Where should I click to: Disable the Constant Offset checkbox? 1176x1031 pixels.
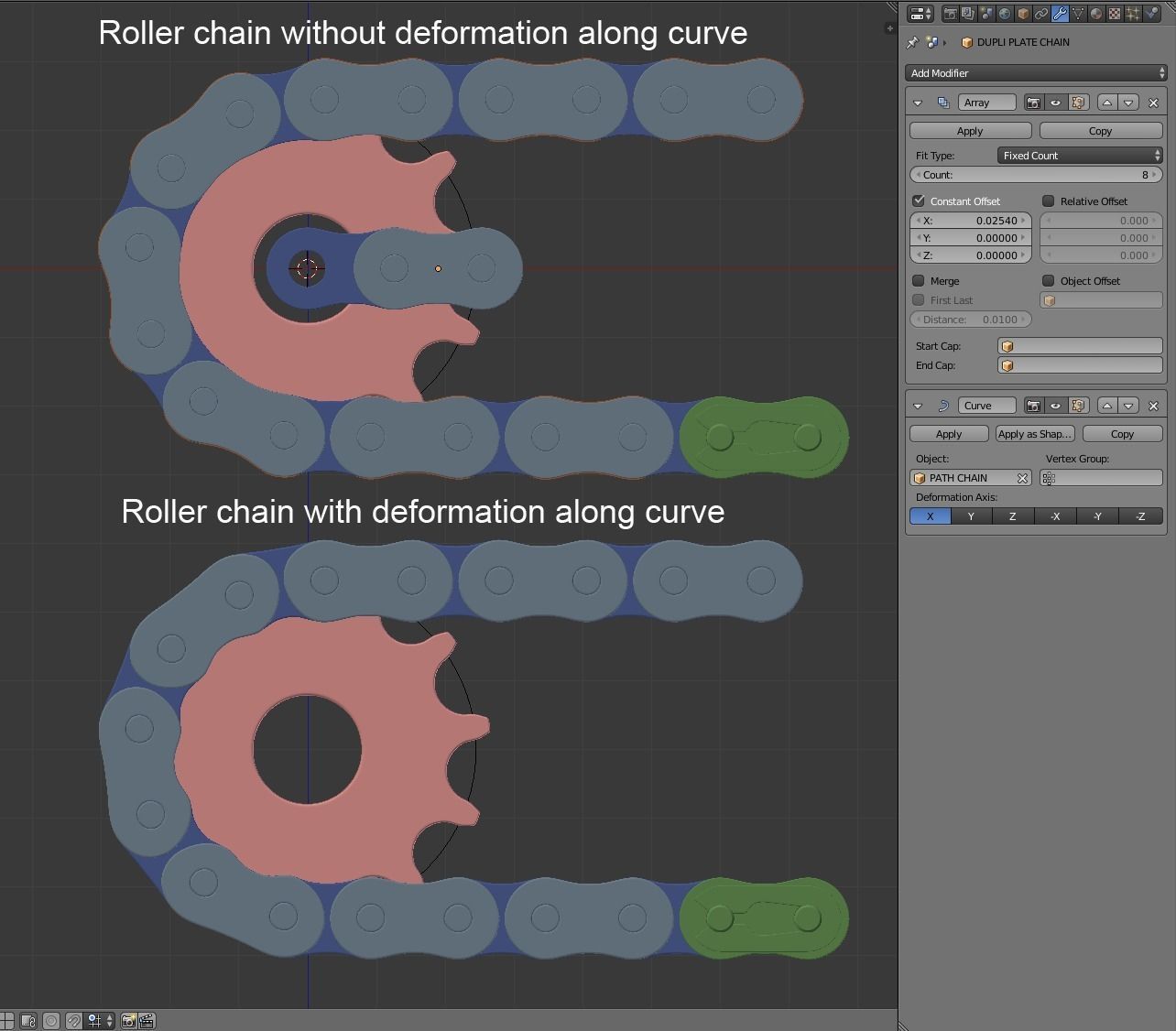[919, 201]
